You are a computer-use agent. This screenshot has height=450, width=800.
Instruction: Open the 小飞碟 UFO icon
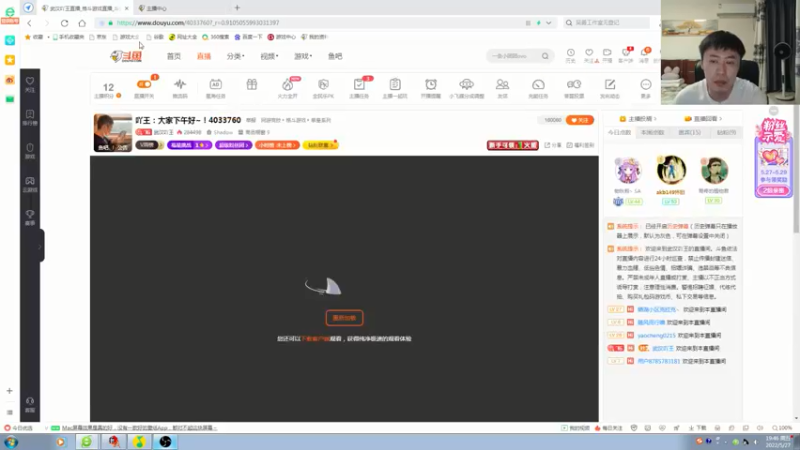coord(466,84)
